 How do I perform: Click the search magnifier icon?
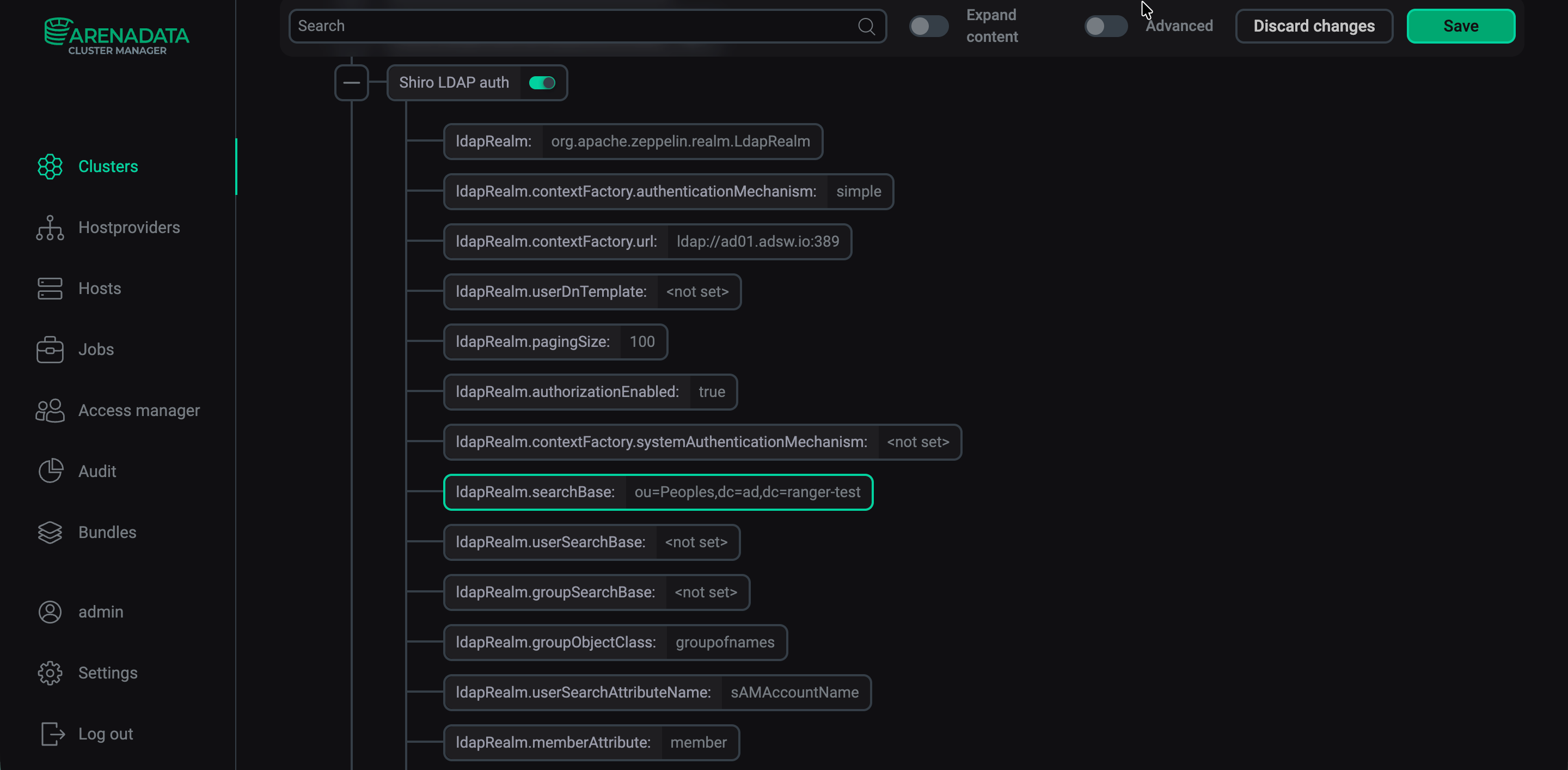867,26
